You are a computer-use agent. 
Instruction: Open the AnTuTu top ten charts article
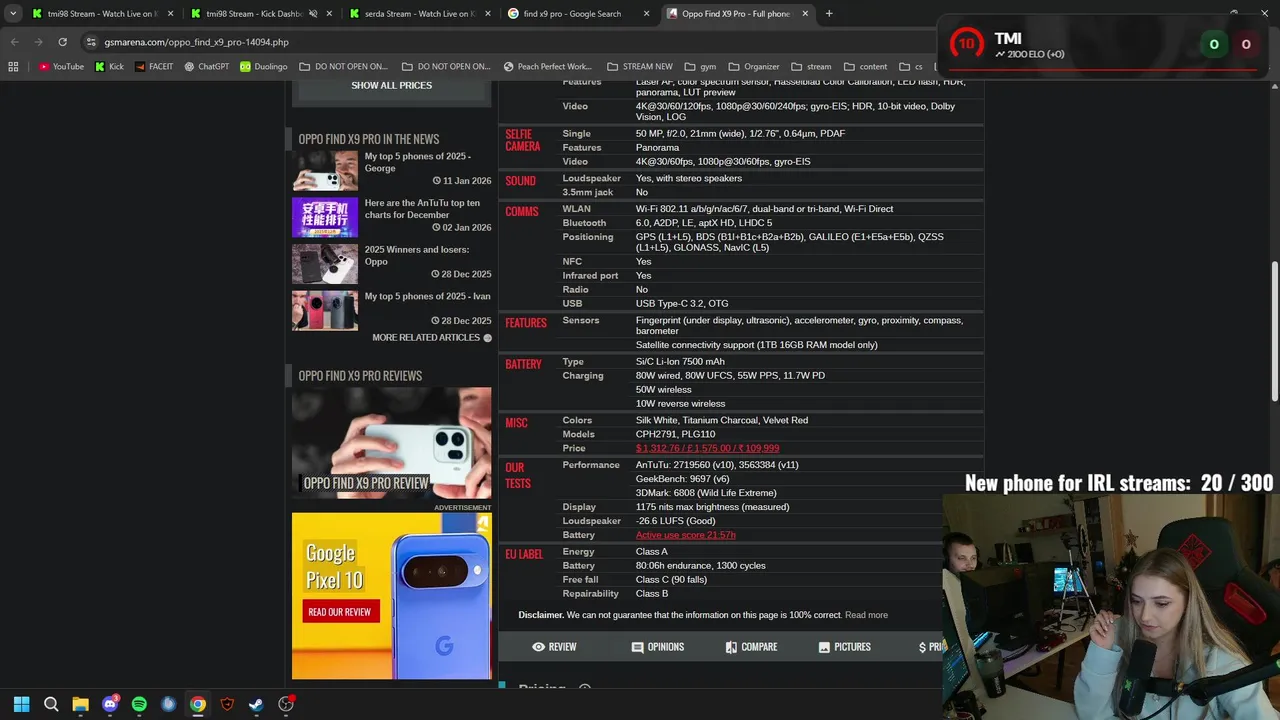tap(422, 209)
